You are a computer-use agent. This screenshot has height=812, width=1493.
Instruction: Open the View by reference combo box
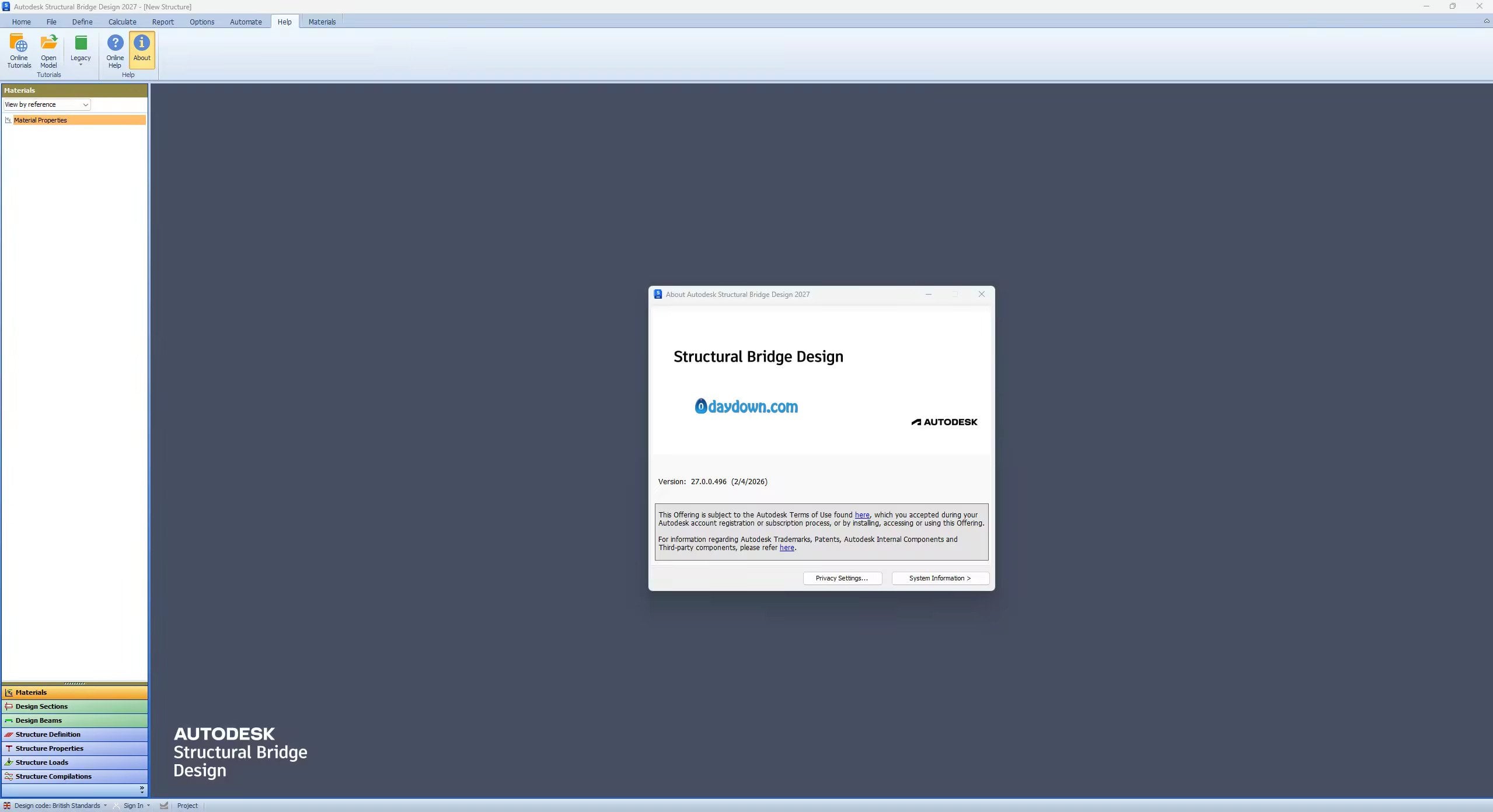click(x=47, y=104)
